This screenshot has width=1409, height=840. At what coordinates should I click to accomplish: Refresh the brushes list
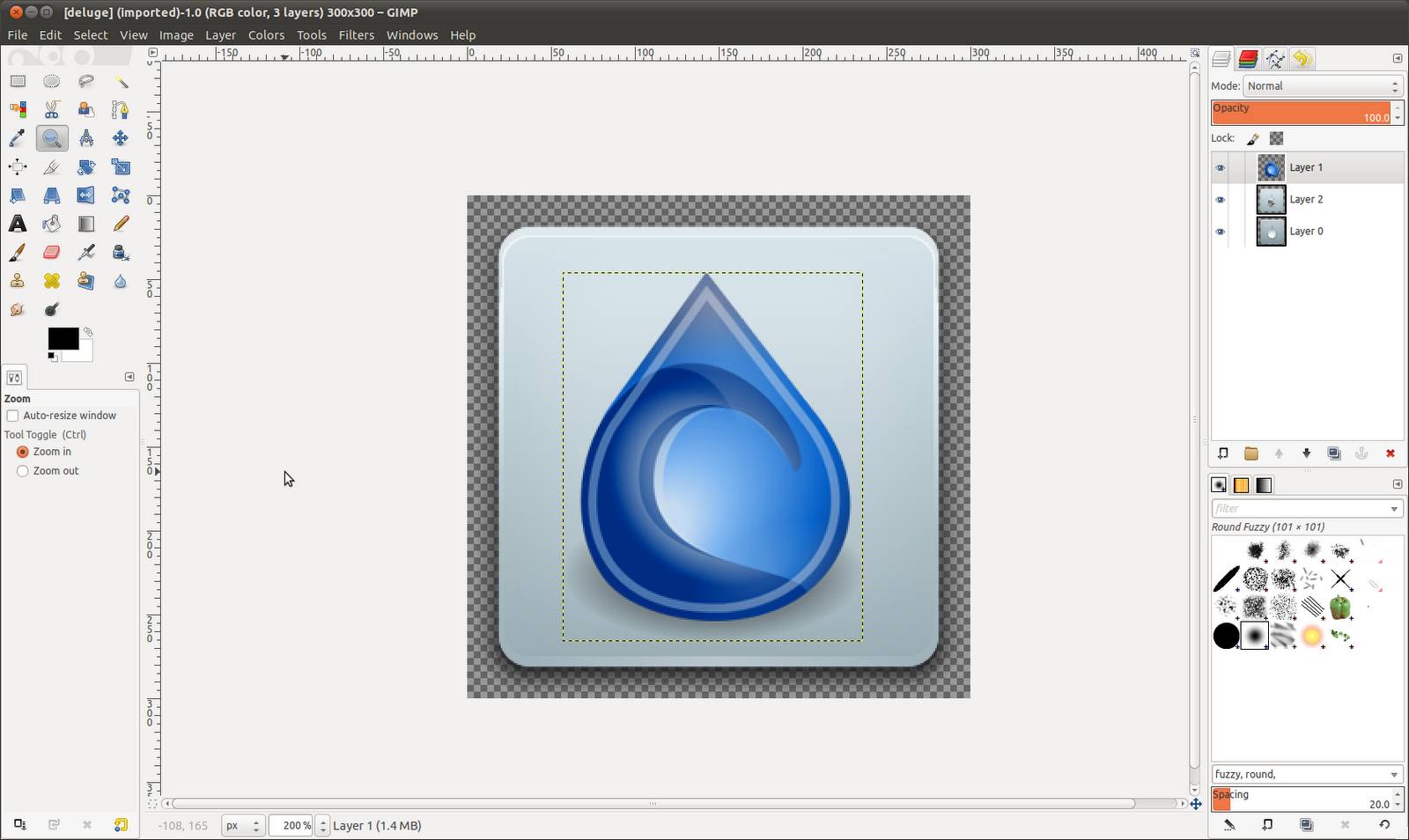click(1384, 825)
